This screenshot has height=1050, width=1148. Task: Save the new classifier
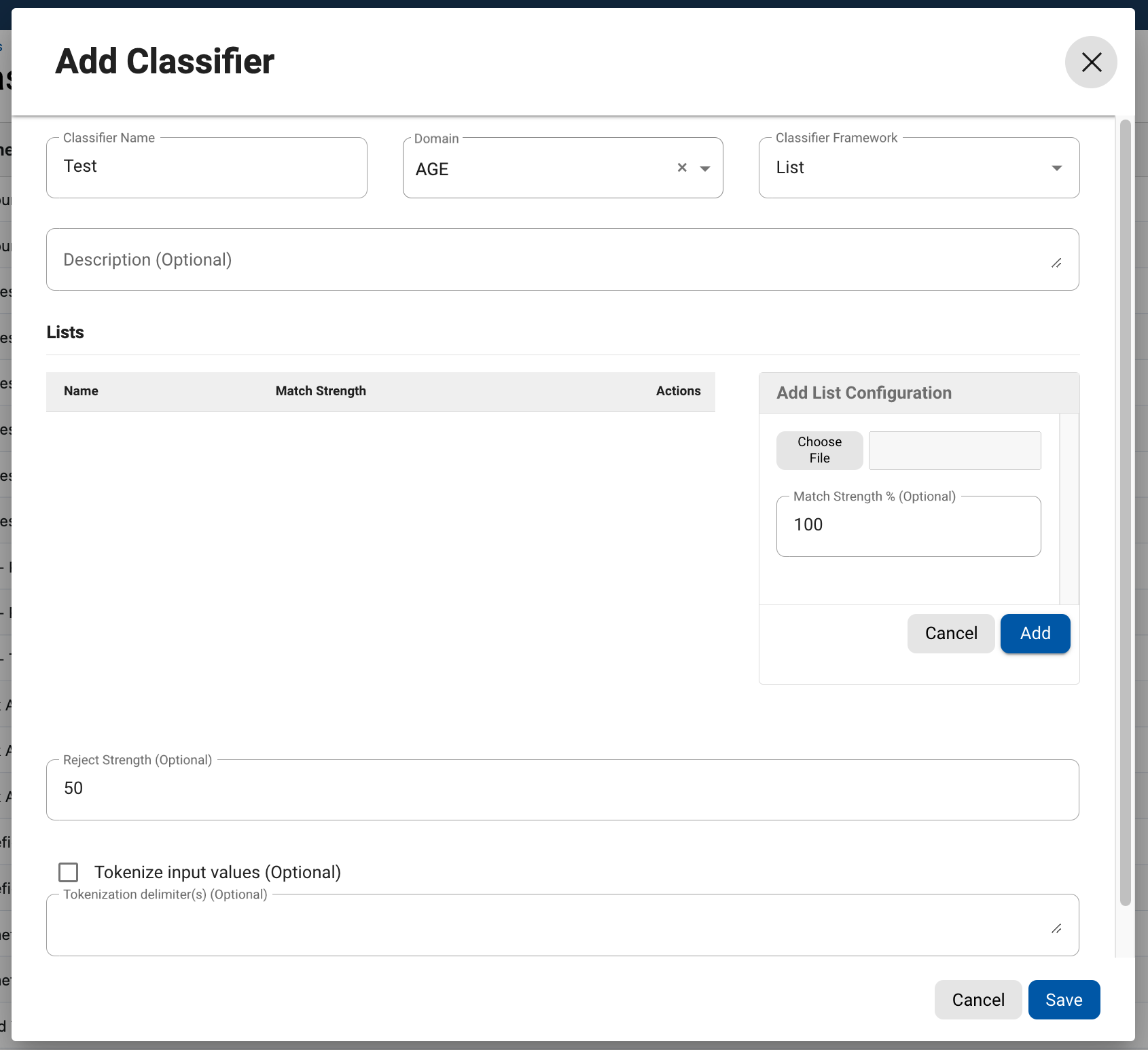(x=1063, y=999)
